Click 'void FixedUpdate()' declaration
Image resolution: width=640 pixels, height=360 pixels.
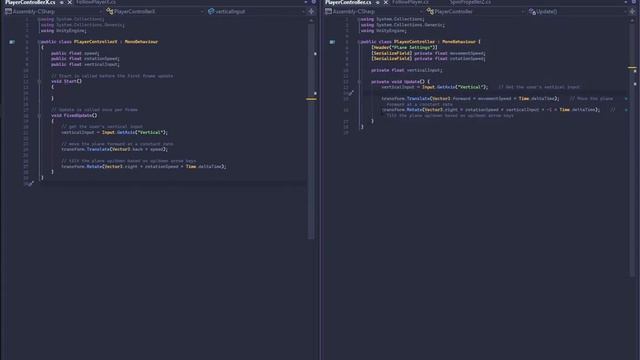74,116
